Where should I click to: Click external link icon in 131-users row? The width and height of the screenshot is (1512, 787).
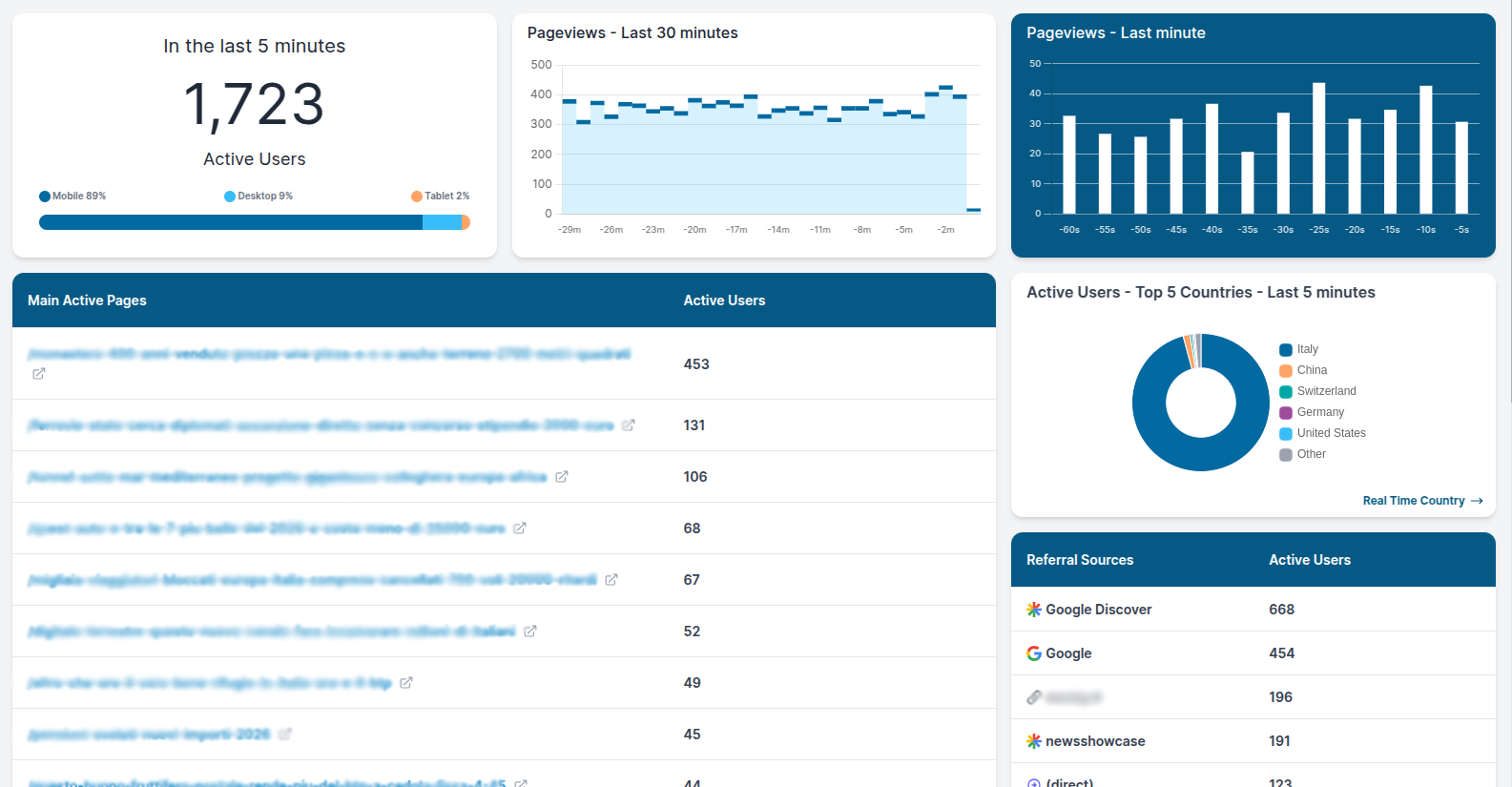point(628,425)
